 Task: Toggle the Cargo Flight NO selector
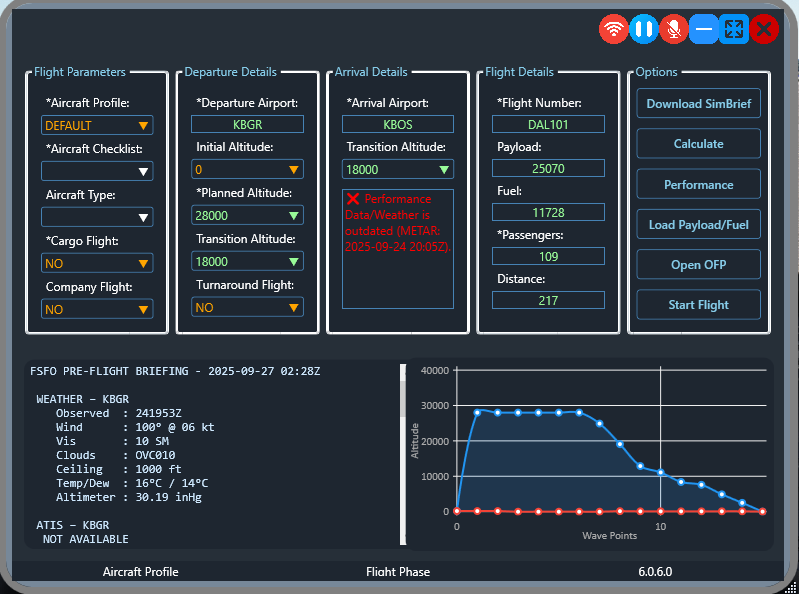click(x=97, y=263)
